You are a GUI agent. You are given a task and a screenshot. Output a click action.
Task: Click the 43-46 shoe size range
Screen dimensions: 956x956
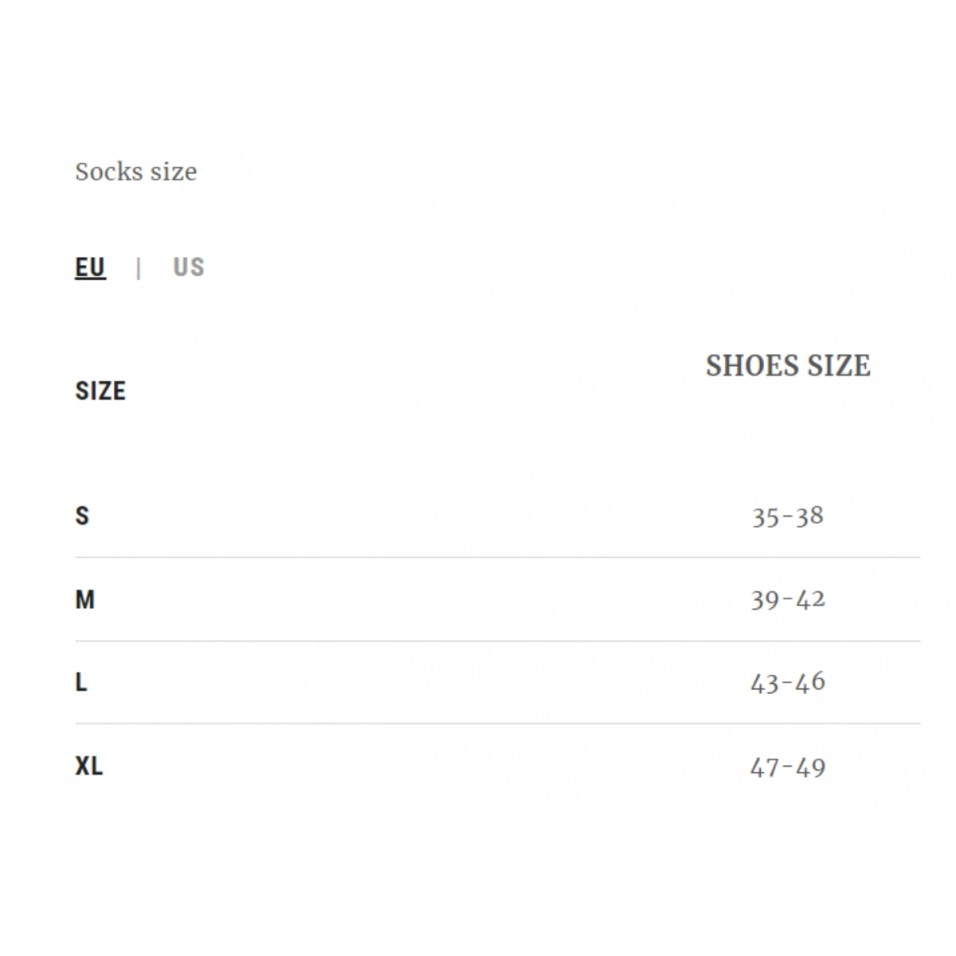788,683
